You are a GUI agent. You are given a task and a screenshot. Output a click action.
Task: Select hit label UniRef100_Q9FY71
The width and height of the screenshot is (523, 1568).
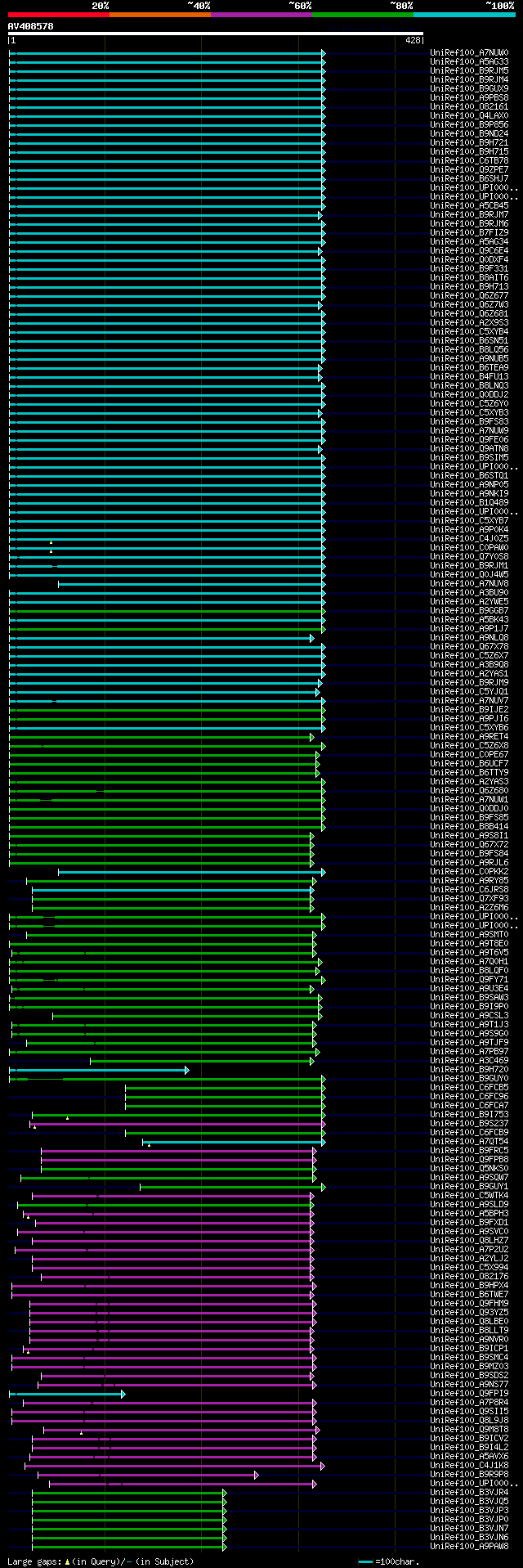click(469, 979)
